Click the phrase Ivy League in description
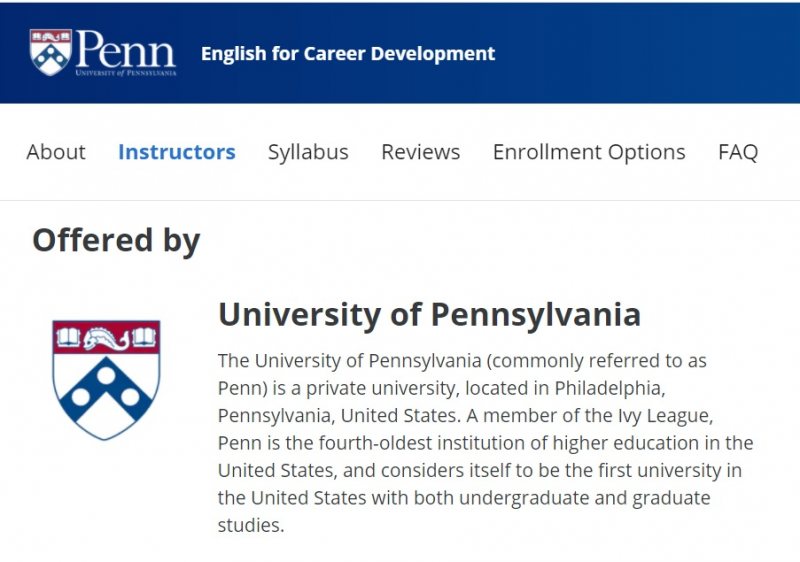Viewport: 800px width, 562px height. tap(656, 414)
